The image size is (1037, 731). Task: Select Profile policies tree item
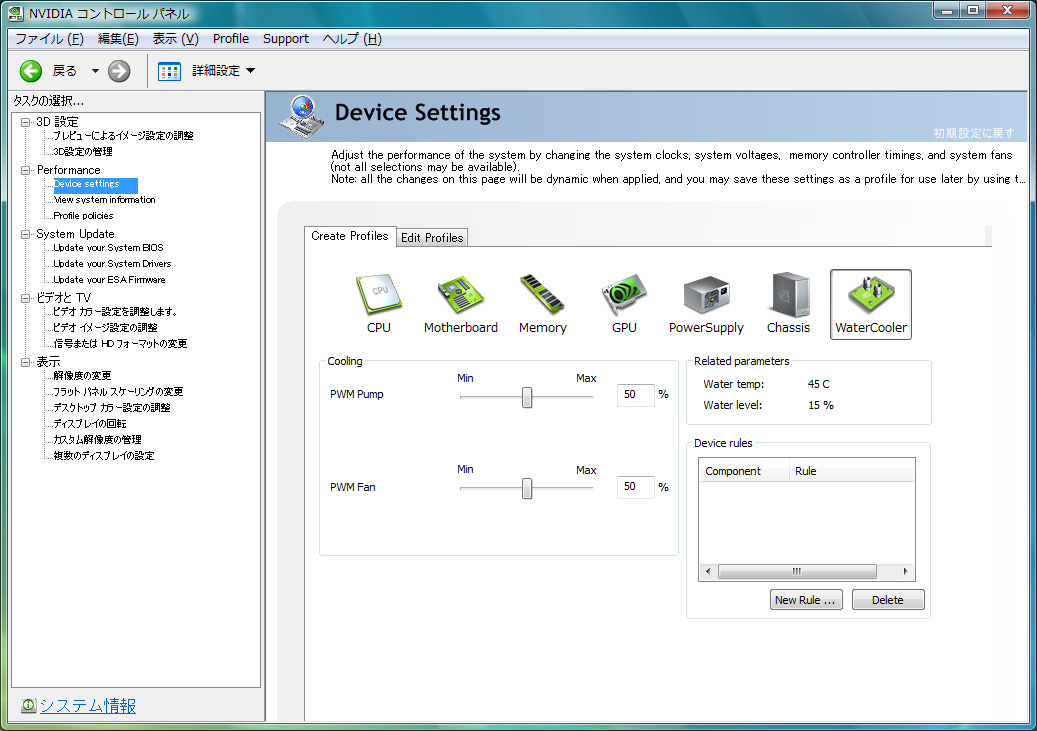click(x=83, y=216)
